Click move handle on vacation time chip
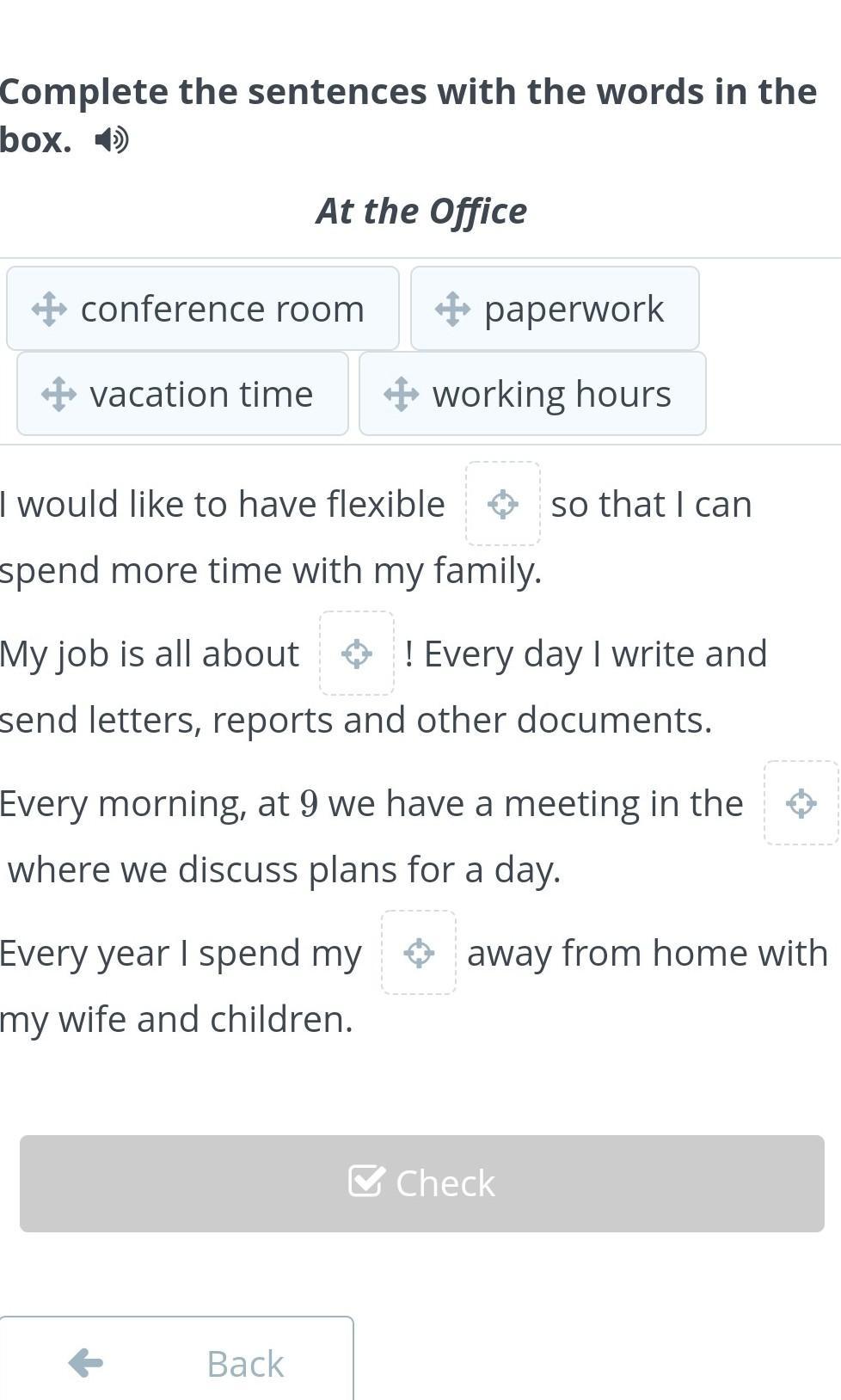The image size is (841, 1400). tap(58, 394)
